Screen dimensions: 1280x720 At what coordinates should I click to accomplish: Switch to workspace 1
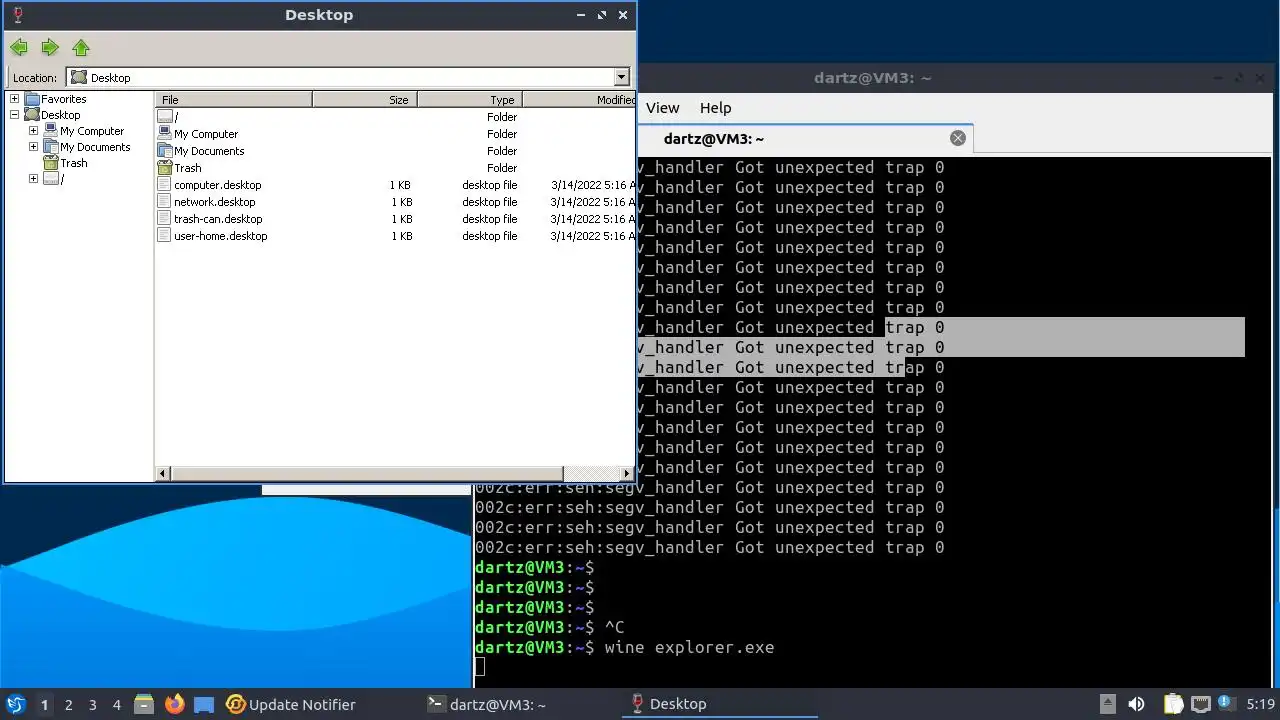pos(44,705)
